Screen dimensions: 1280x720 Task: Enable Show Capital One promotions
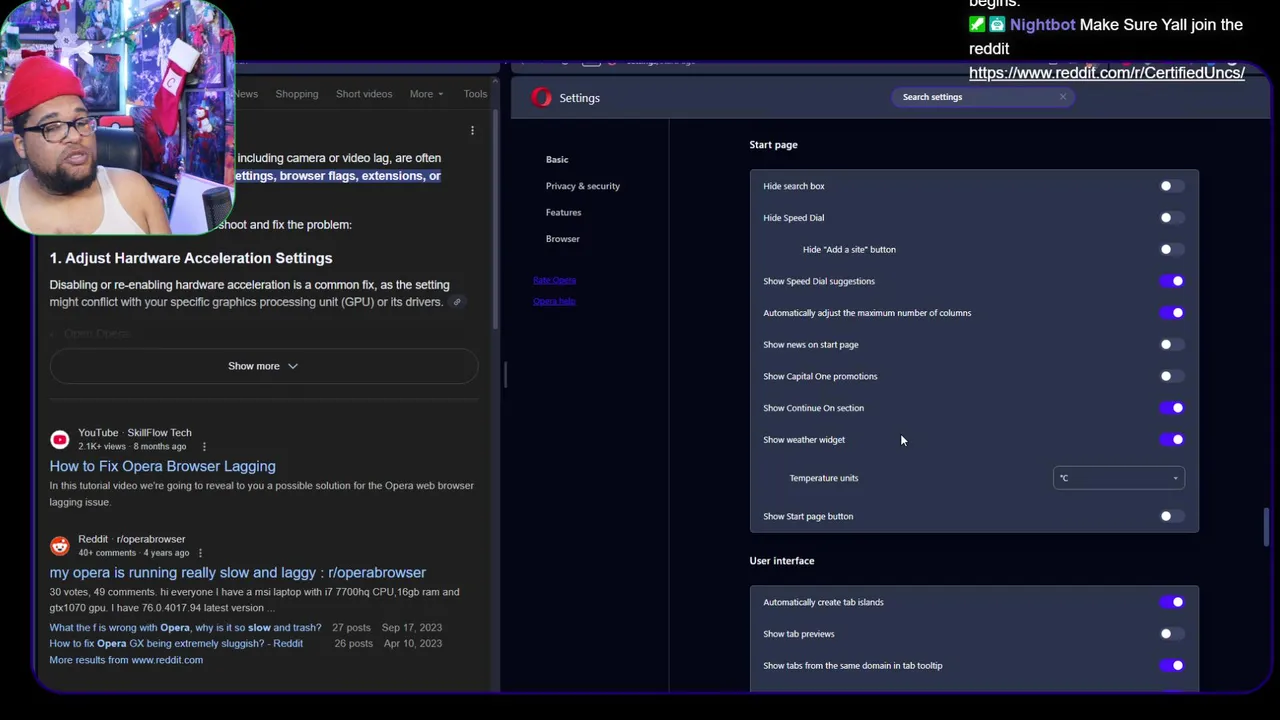1171,376
